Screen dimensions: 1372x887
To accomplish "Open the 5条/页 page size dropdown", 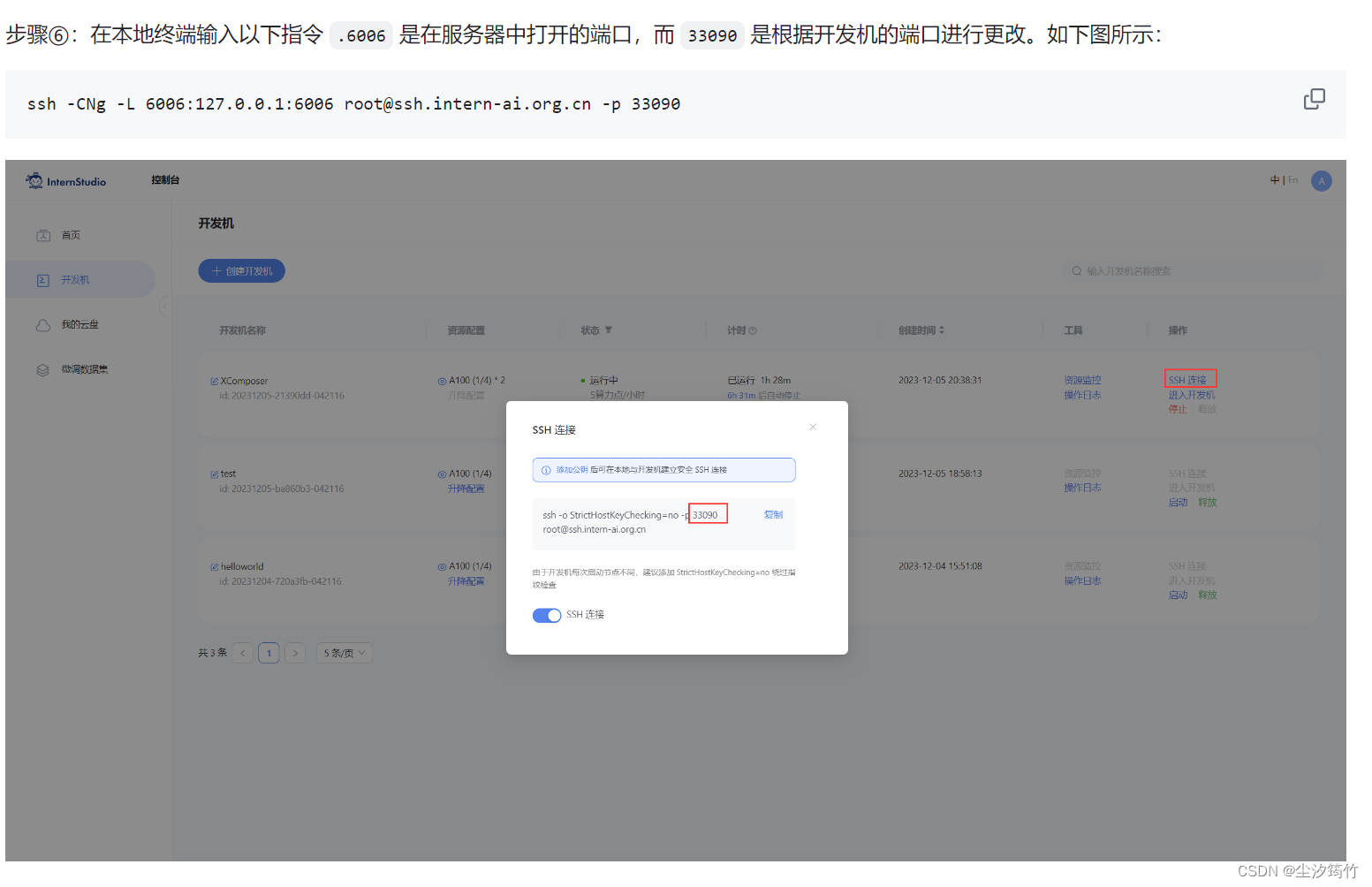I will tap(344, 652).
